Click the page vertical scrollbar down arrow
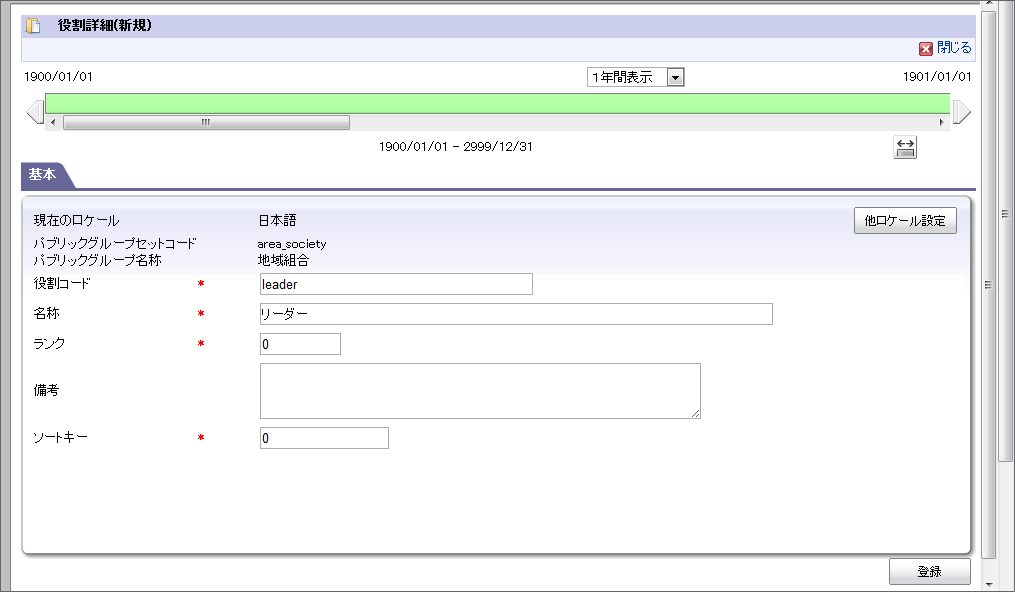This screenshot has width=1015, height=592. (x=988, y=584)
